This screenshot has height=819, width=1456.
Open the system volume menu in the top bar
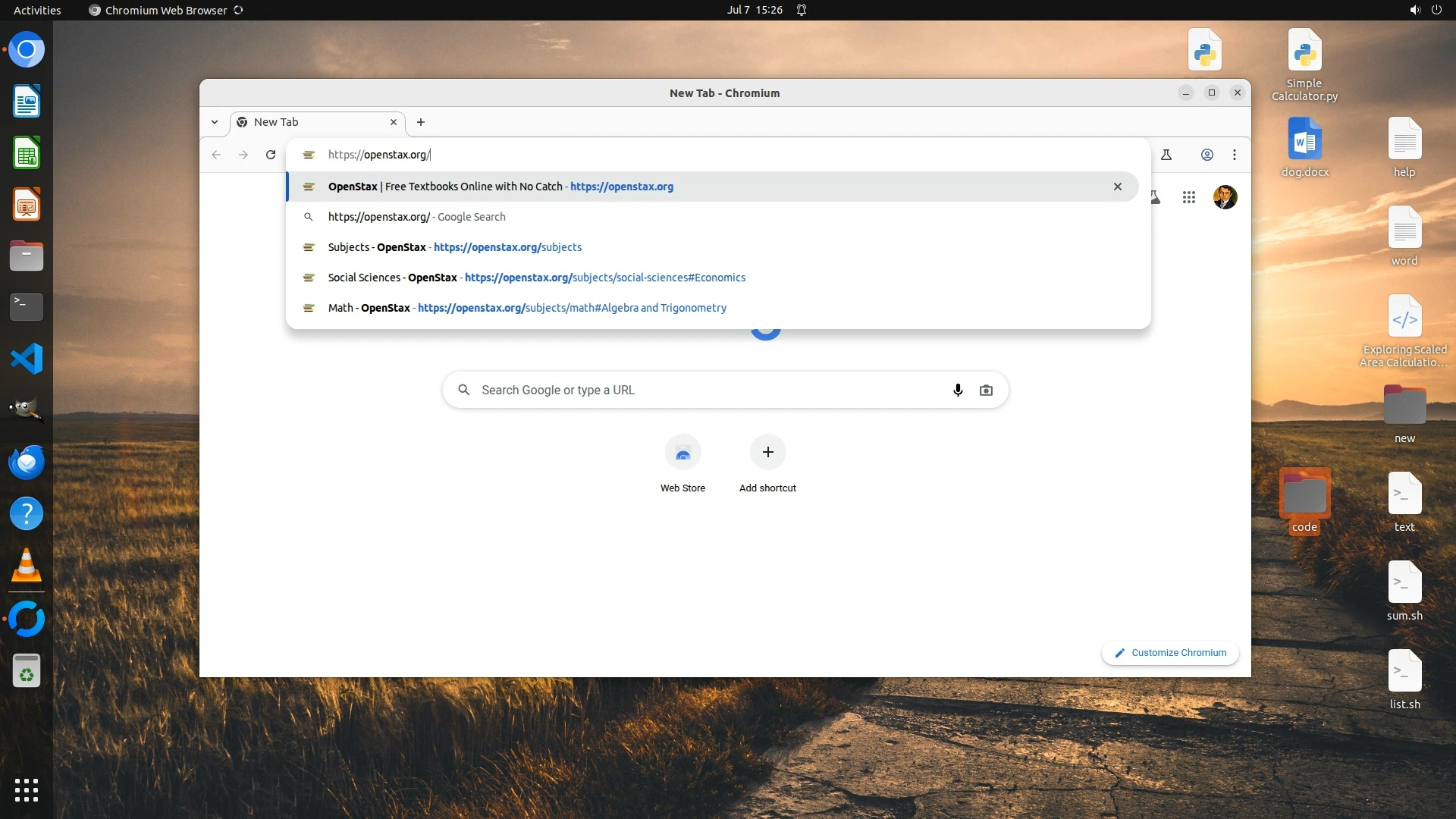click(x=1415, y=10)
